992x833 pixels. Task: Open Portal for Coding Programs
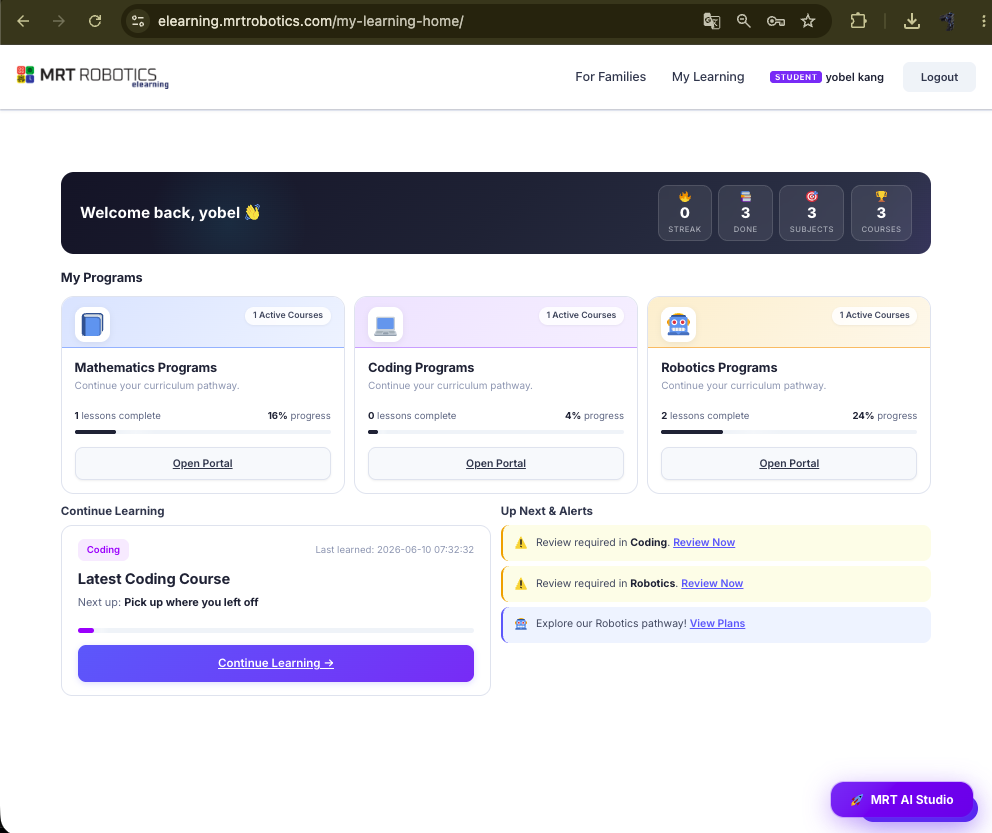pos(496,463)
